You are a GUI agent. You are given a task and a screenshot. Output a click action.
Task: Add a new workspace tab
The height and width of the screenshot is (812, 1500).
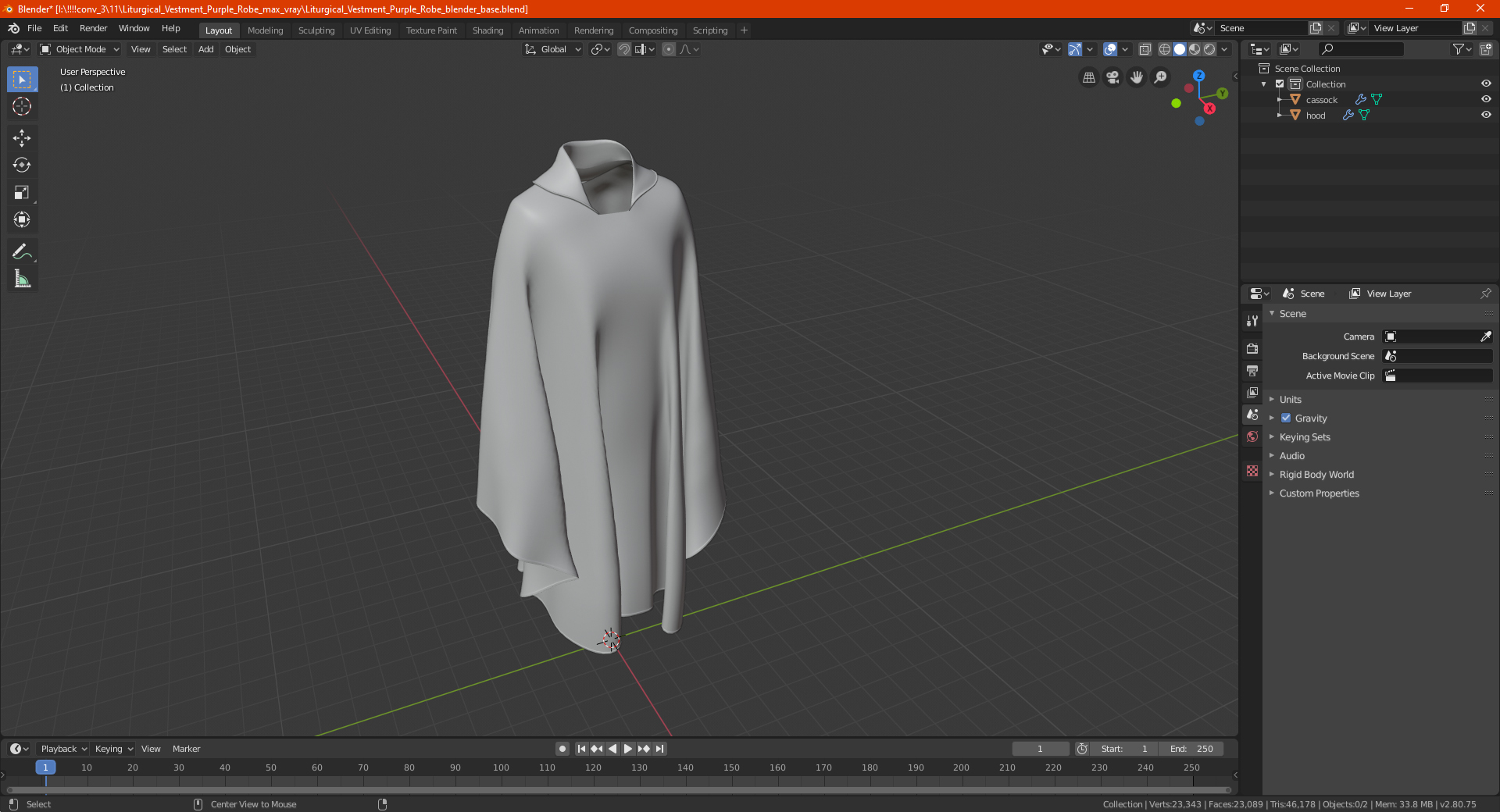pos(744,30)
